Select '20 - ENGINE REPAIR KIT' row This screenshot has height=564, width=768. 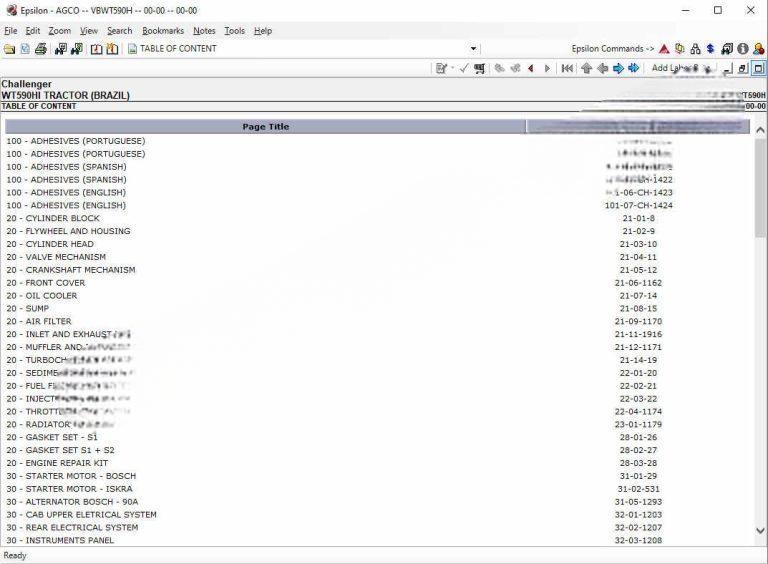pyautogui.click(x=377, y=463)
